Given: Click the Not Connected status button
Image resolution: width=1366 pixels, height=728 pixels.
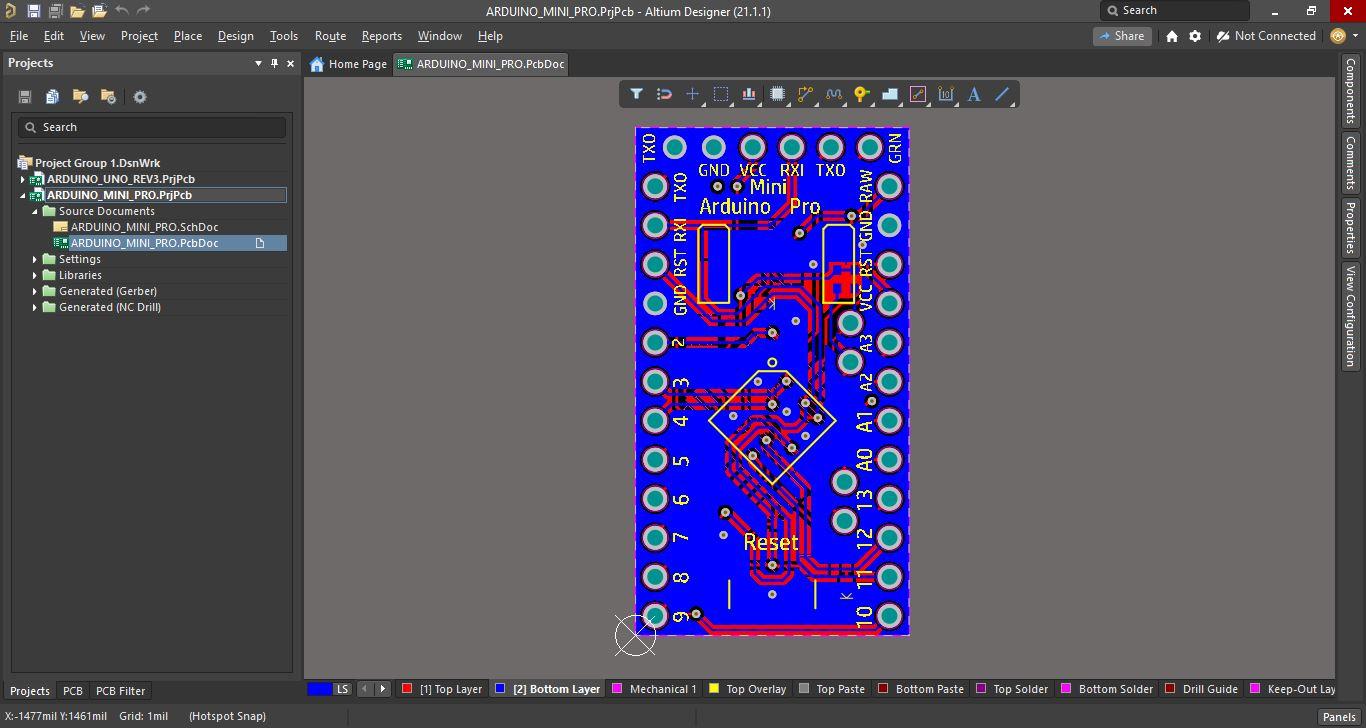Looking at the screenshot, I should (x=1267, y=36).
